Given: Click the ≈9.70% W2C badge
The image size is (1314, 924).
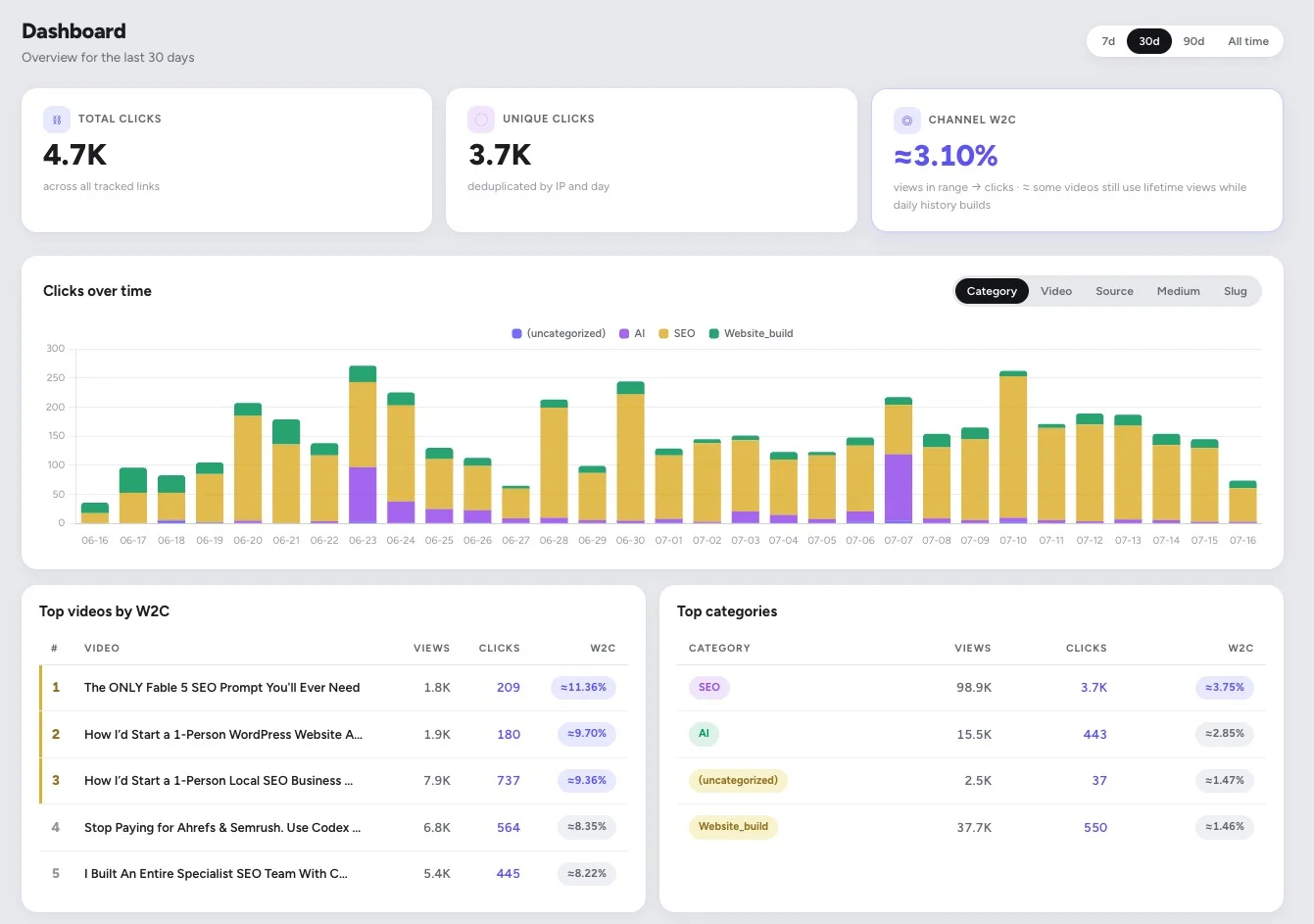Looking at the screenshot, I should coord(587,734).
